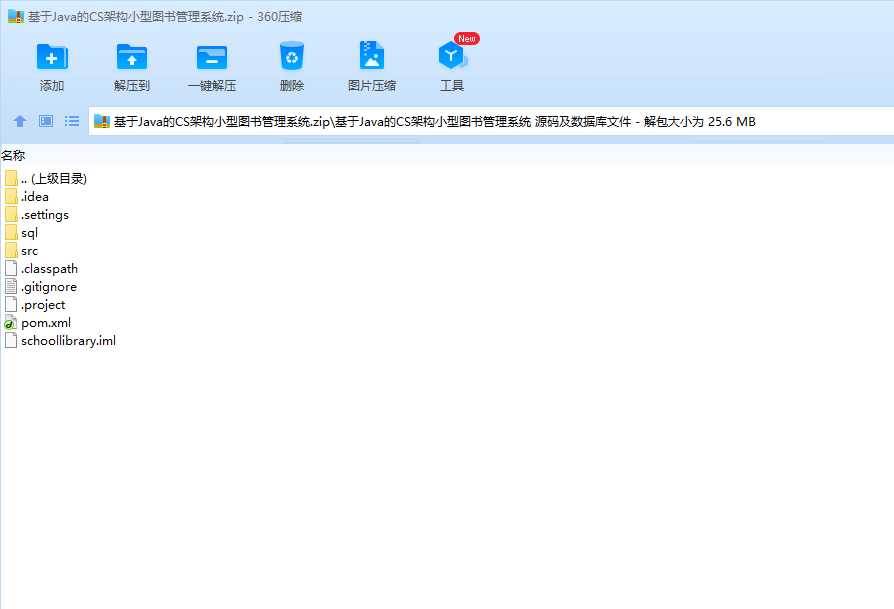This screenshot has width=894, height=609.
Task: Click the red New badge
Action: tap(467, 38)
